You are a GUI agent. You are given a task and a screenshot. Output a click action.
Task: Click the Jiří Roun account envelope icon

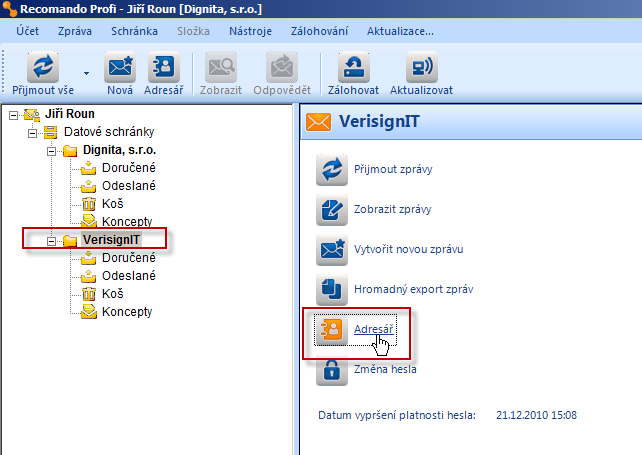(x=32, y=115)
